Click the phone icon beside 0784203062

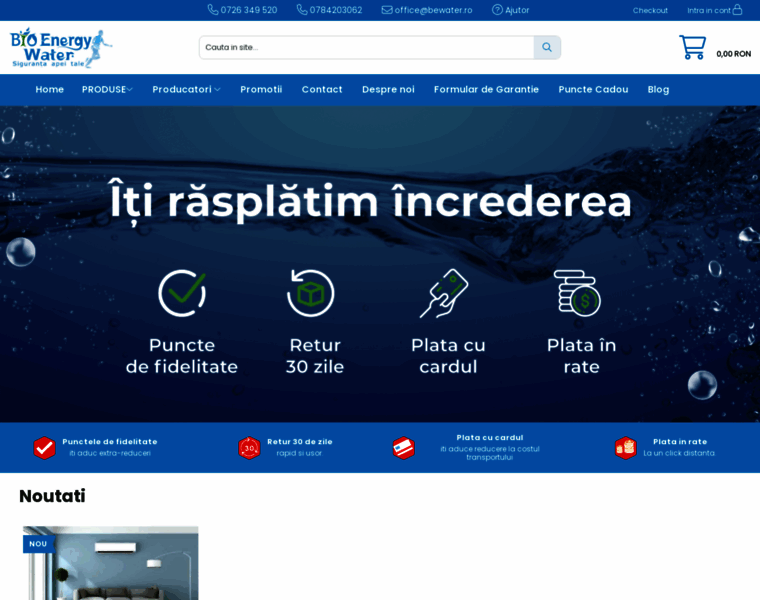302,10
